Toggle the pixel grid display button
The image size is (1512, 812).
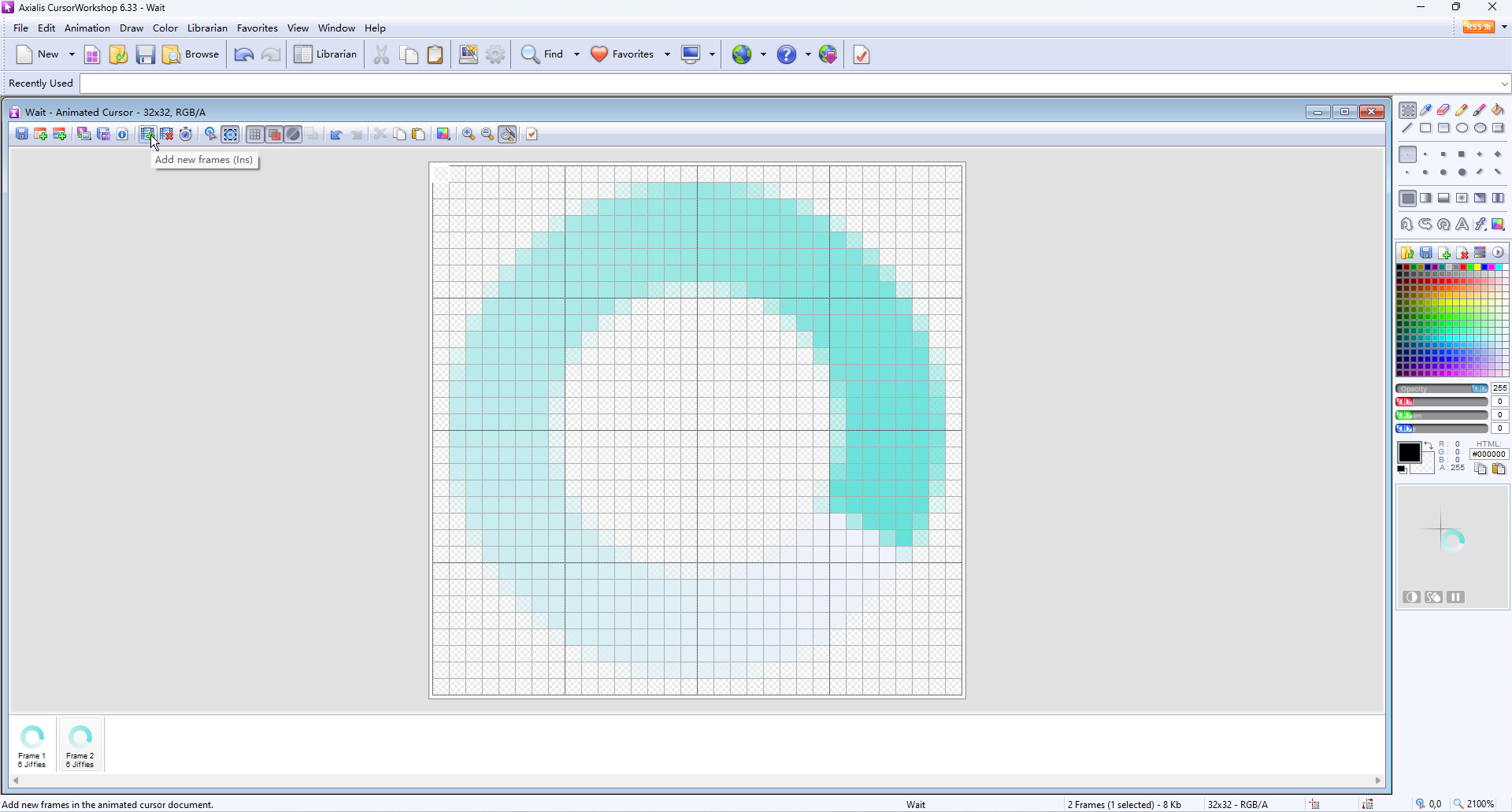point(254,135)
